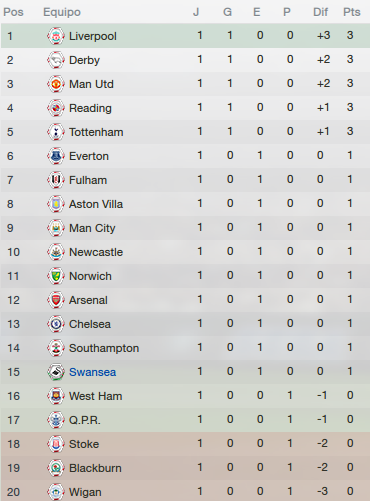
Task: Click the Liverpool club crest icon
Action: click(56, 36)
